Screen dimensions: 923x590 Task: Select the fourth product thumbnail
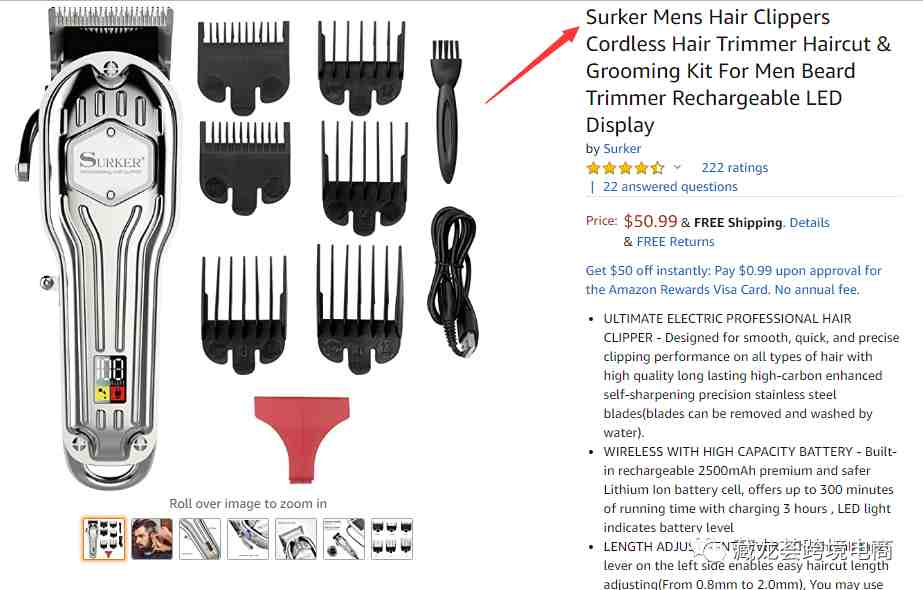(x=248, y=539)
